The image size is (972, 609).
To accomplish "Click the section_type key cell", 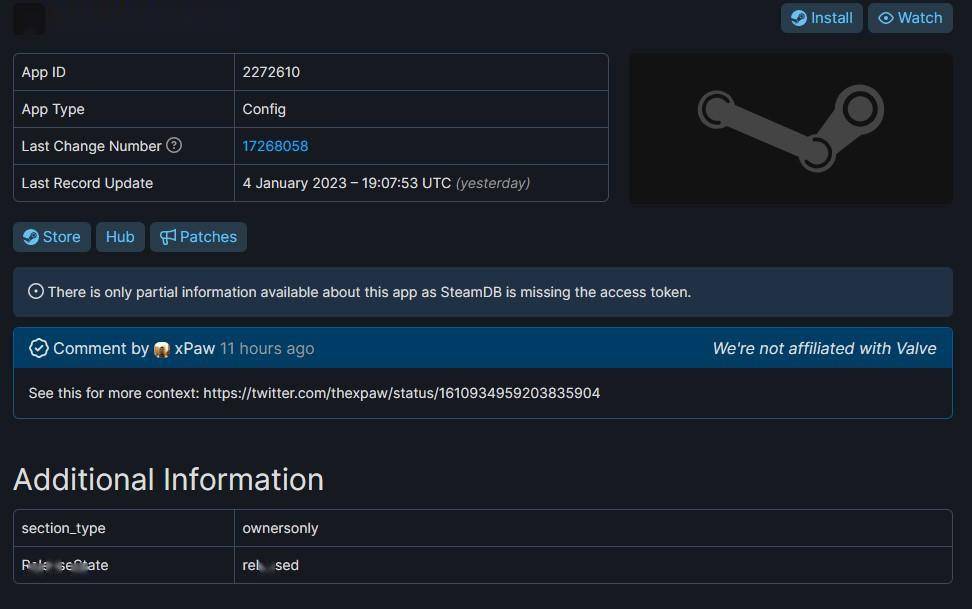I will pyautogui.click(x=124, y=528).
